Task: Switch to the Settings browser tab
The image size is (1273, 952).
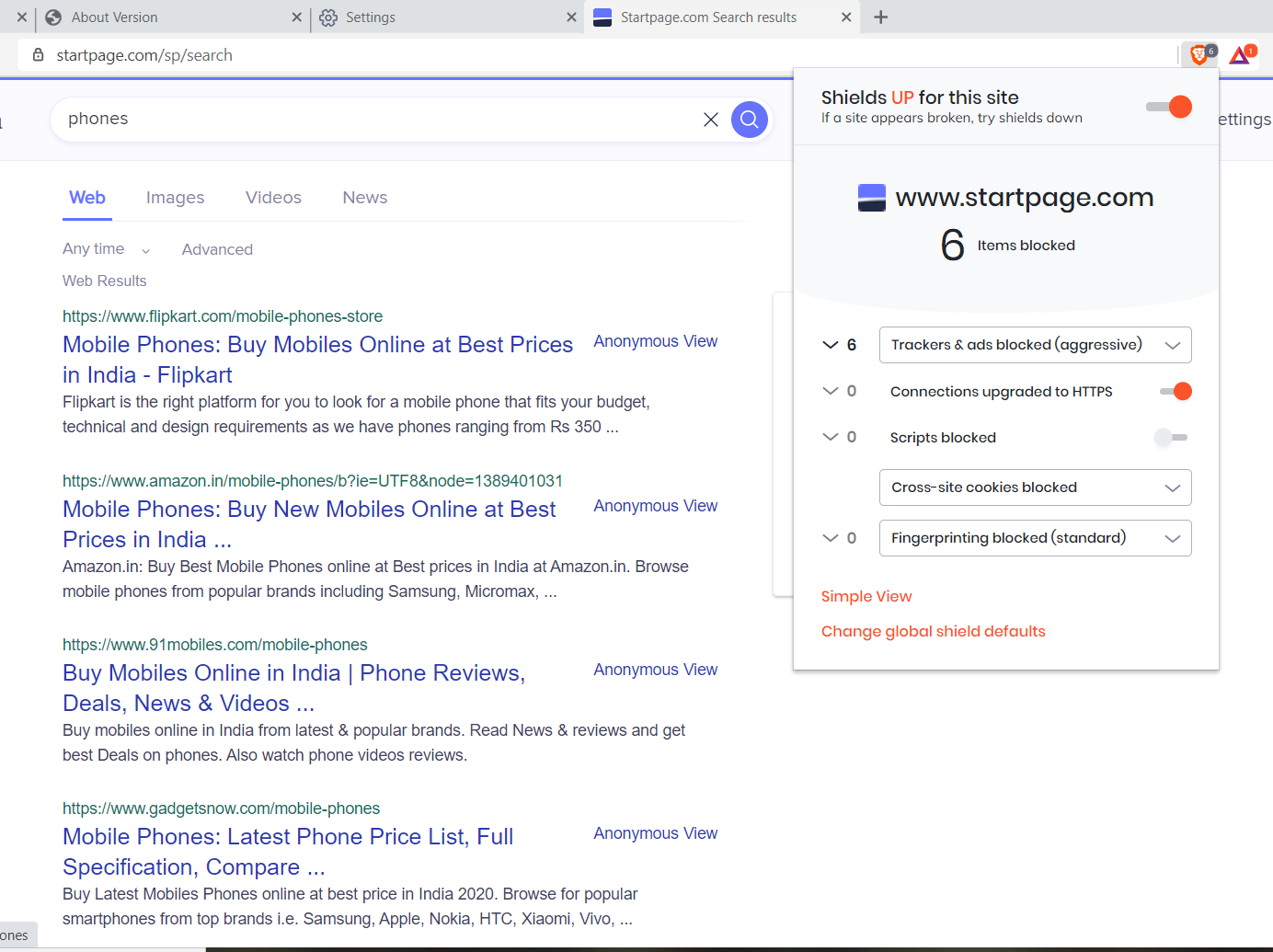Action: 446,17
